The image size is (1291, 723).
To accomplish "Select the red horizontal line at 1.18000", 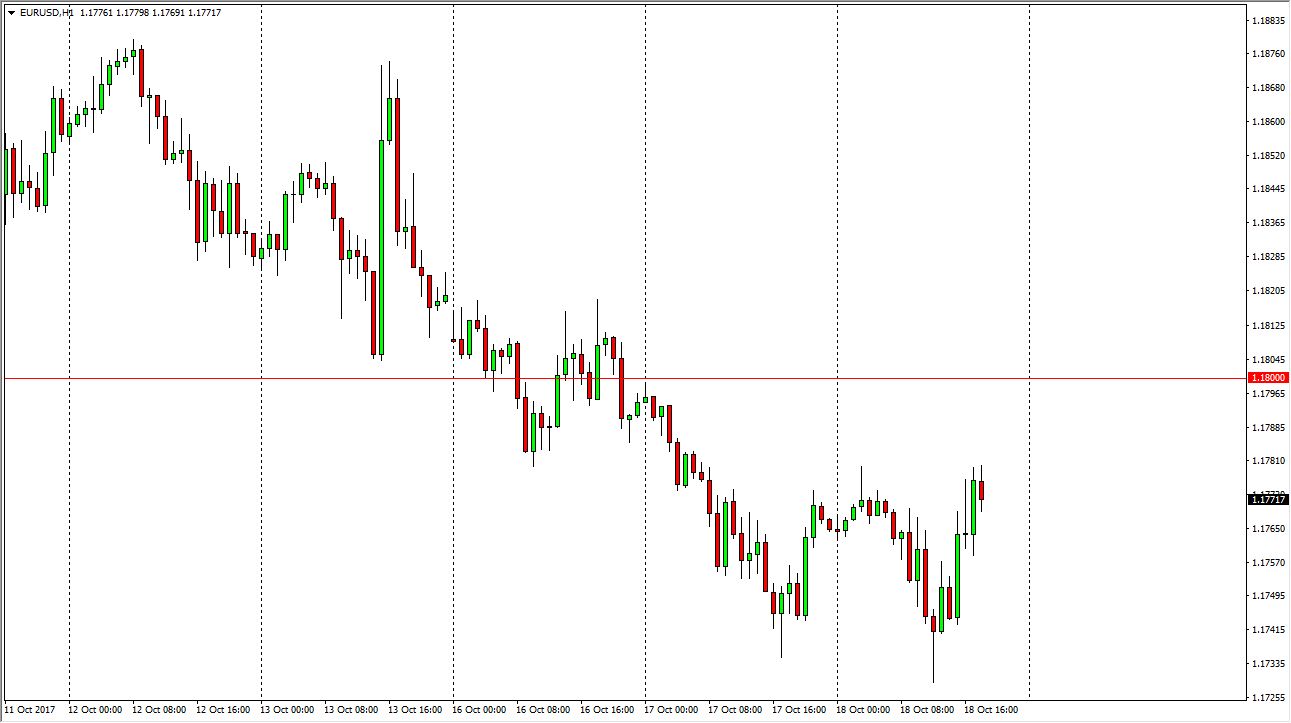I will [x=600, y=378].
